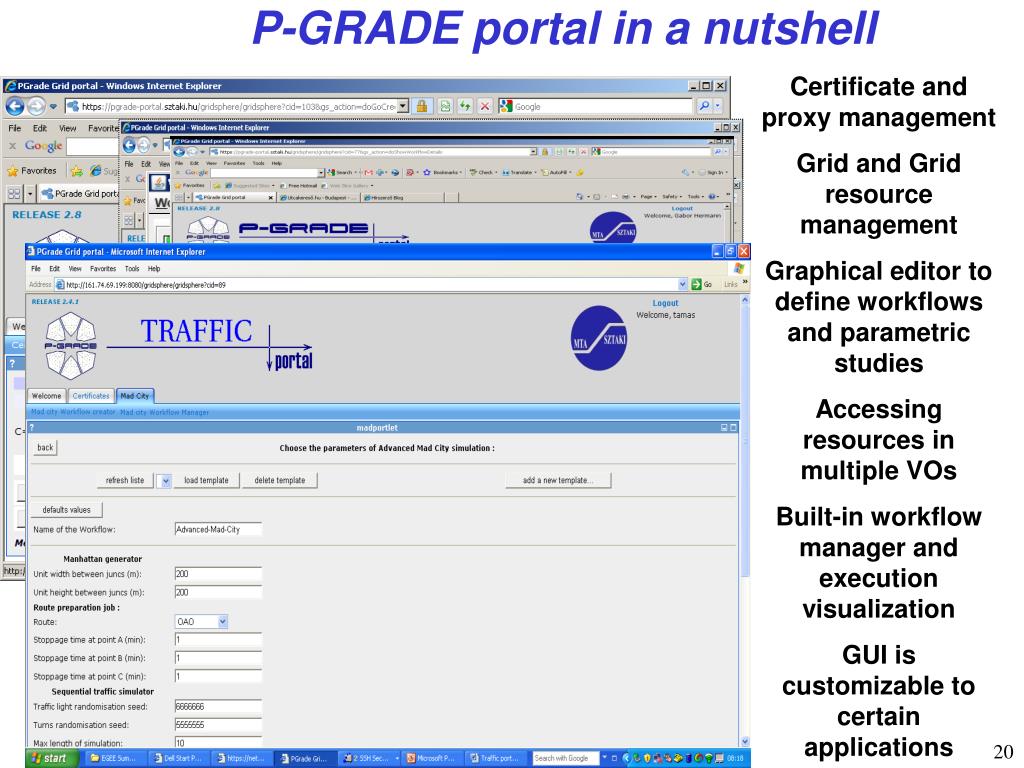The width and height of the screenshot is (1024, 768).
Task: Click the Max length of simulation field
Action: point(218,743)
